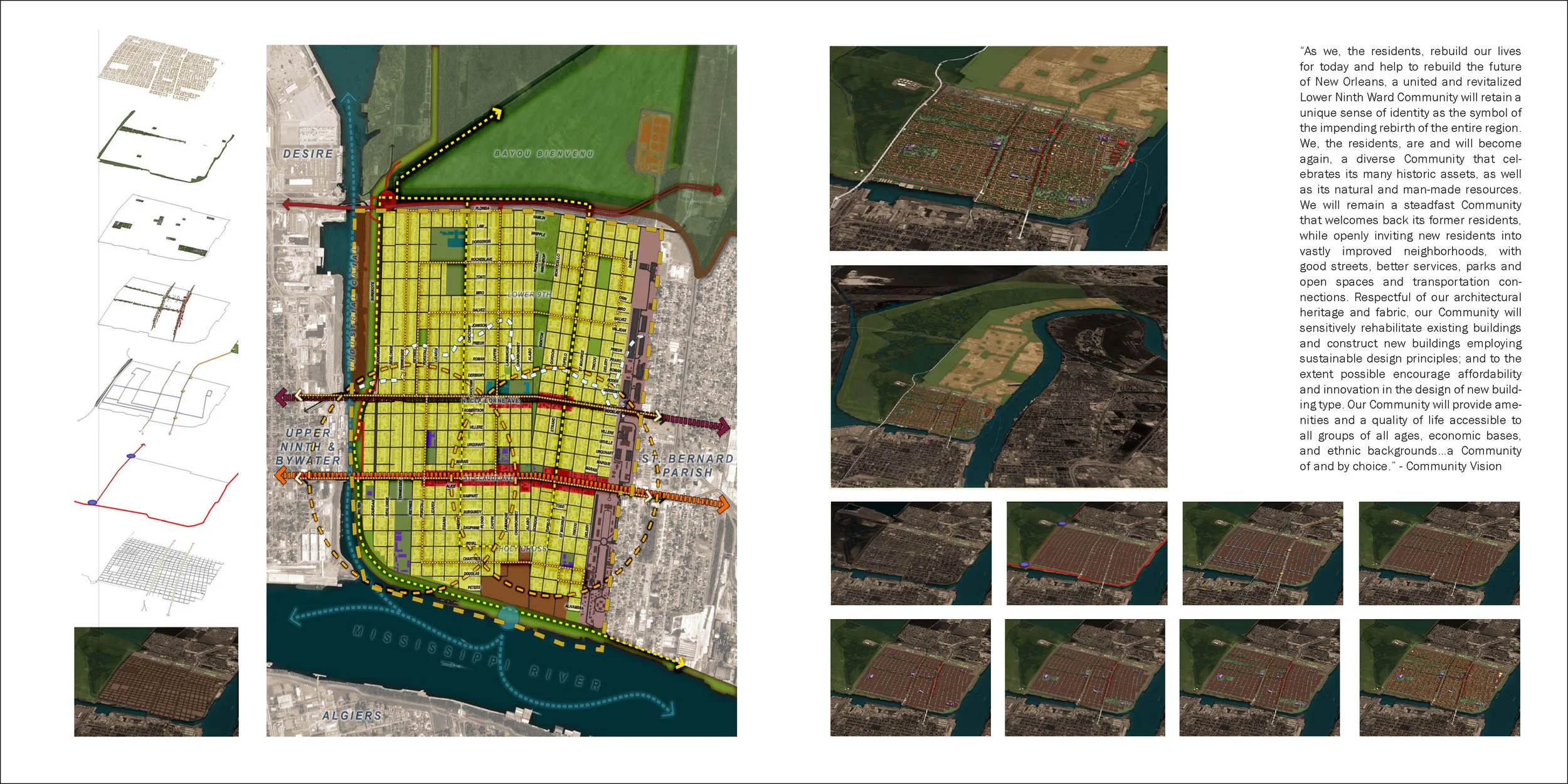Viewport: 1568px width, 784px height.
Task: Open the large top aerial rendering of the neighborhood
Action: click(x=999, y=148)
